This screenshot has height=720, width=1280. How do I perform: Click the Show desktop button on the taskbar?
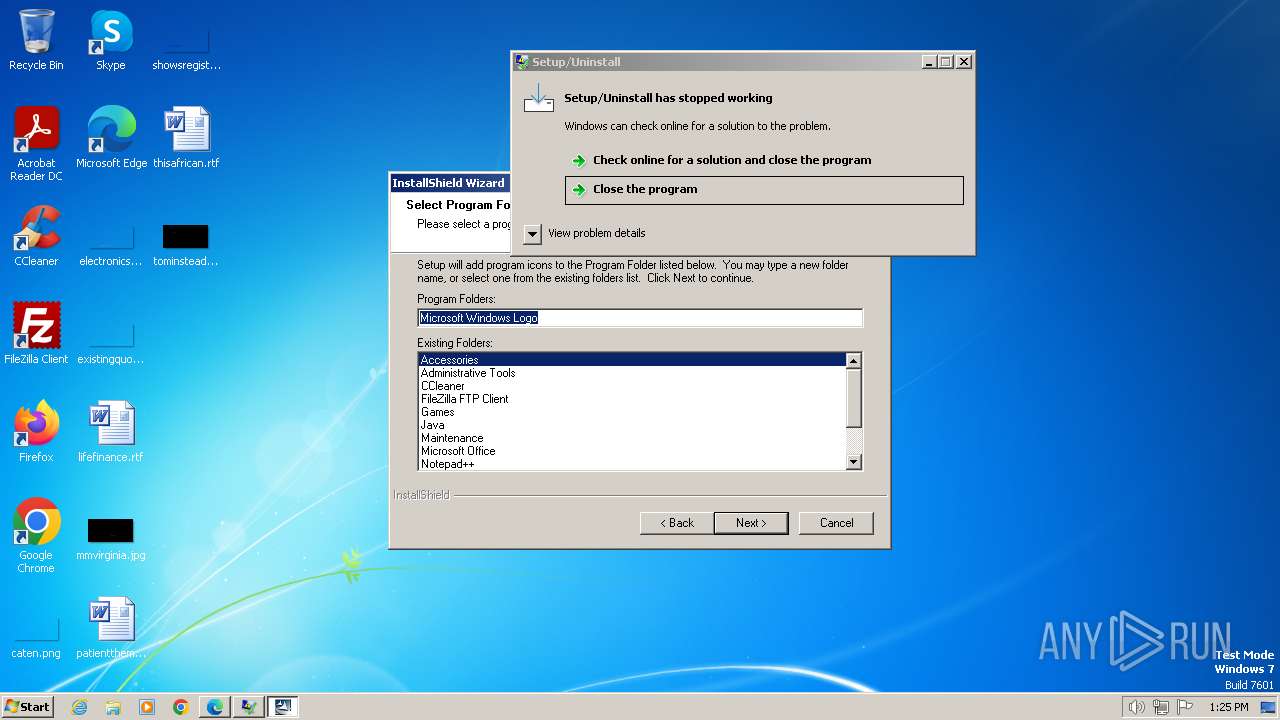click(1269, 707)
